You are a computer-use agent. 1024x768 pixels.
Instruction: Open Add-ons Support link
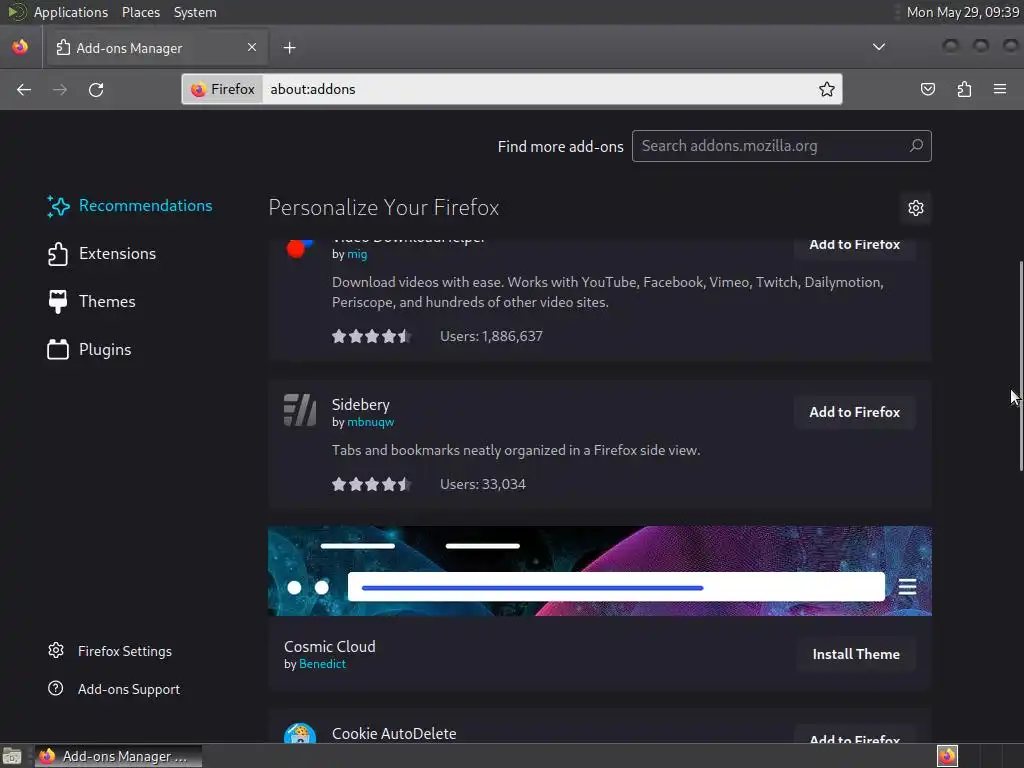(x=114, y=689)
